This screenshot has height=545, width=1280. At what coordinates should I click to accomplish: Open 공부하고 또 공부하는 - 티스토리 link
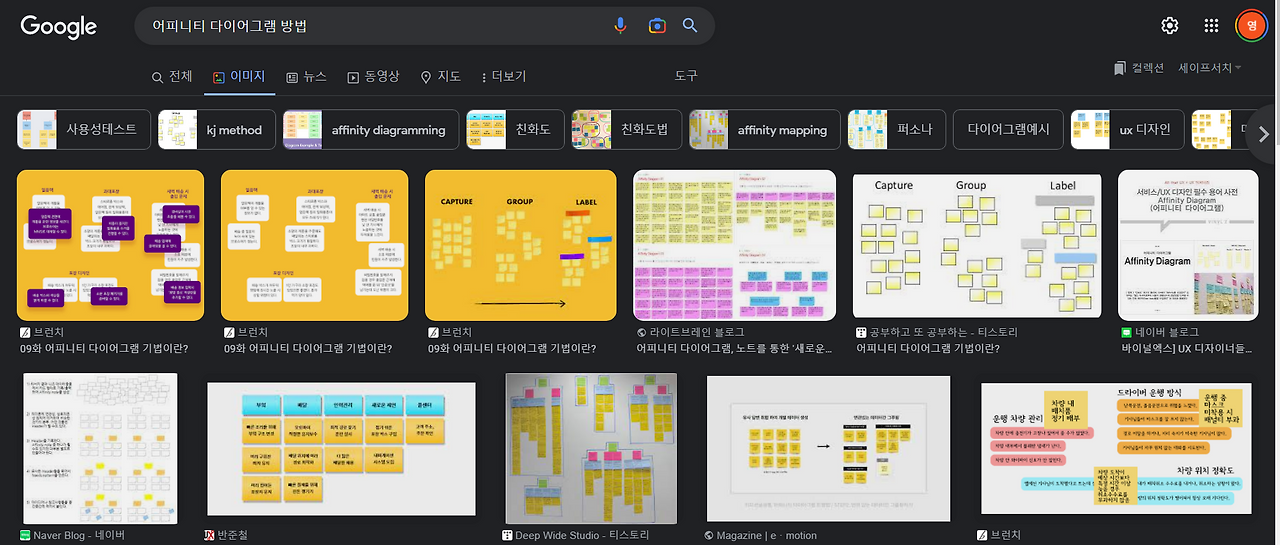pos(937,332)
